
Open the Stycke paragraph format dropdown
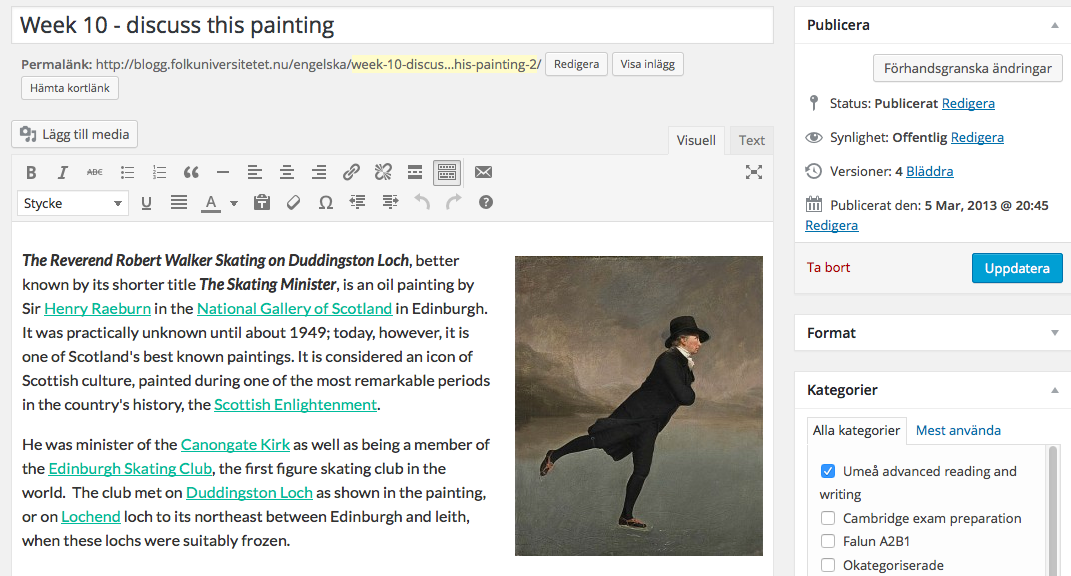[72, 203]
